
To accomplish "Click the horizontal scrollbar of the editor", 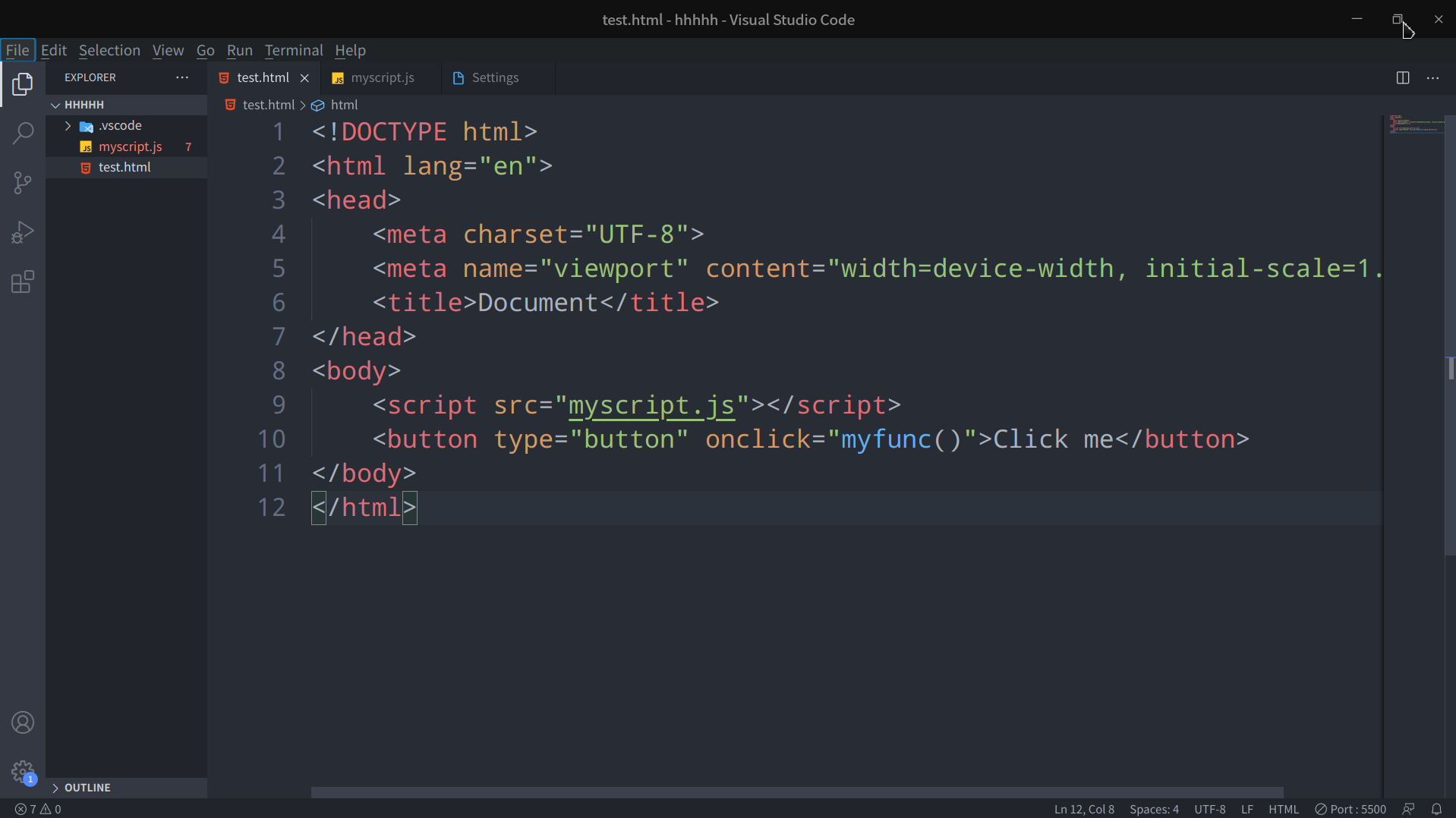I will 797,792.
